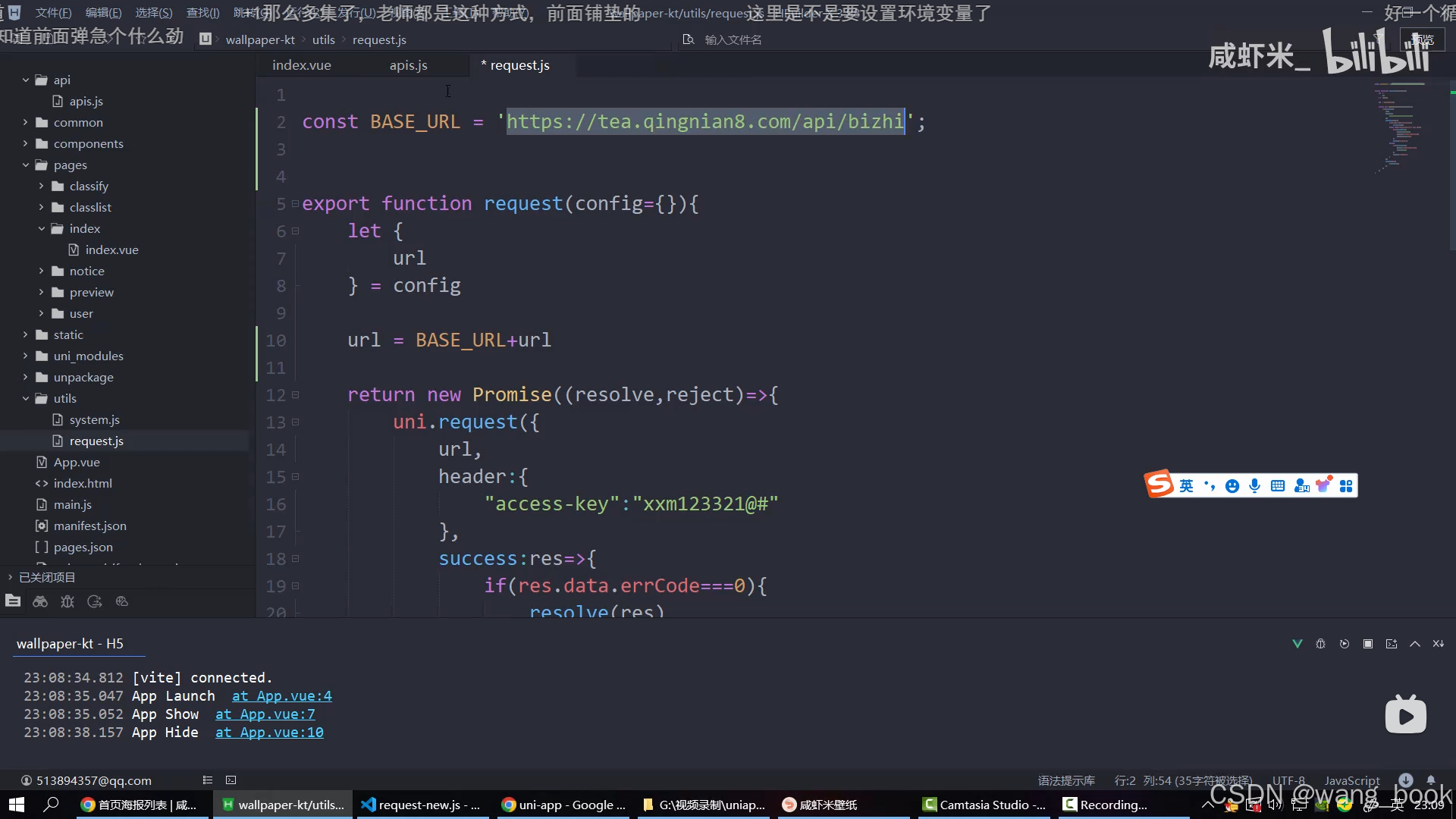Viewport: 1456px width, 819px height.
Task: Stop the running wallpaper-kt H5 console
Action: 1367,644
